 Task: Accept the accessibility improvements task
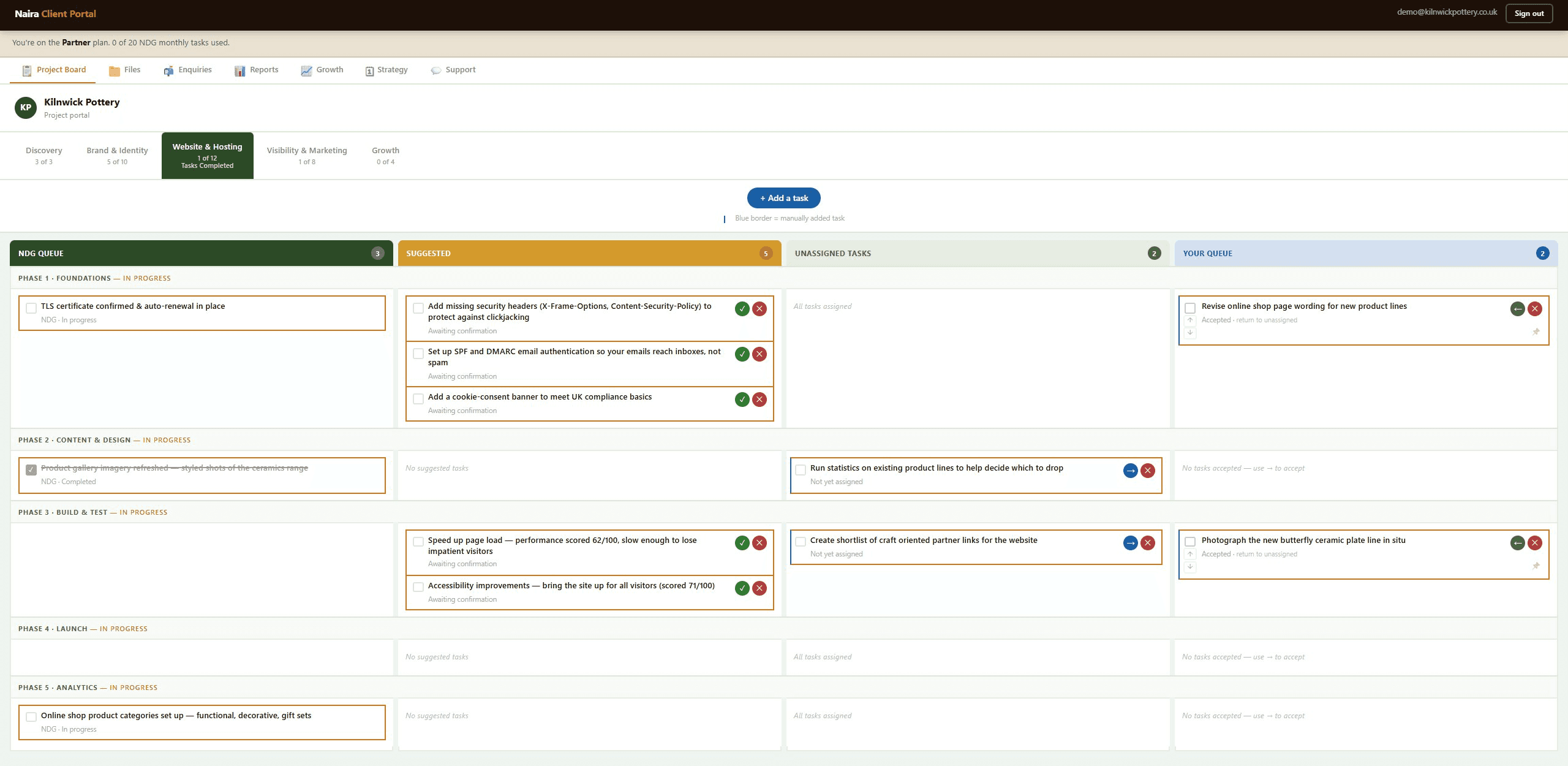coord(742,588)
